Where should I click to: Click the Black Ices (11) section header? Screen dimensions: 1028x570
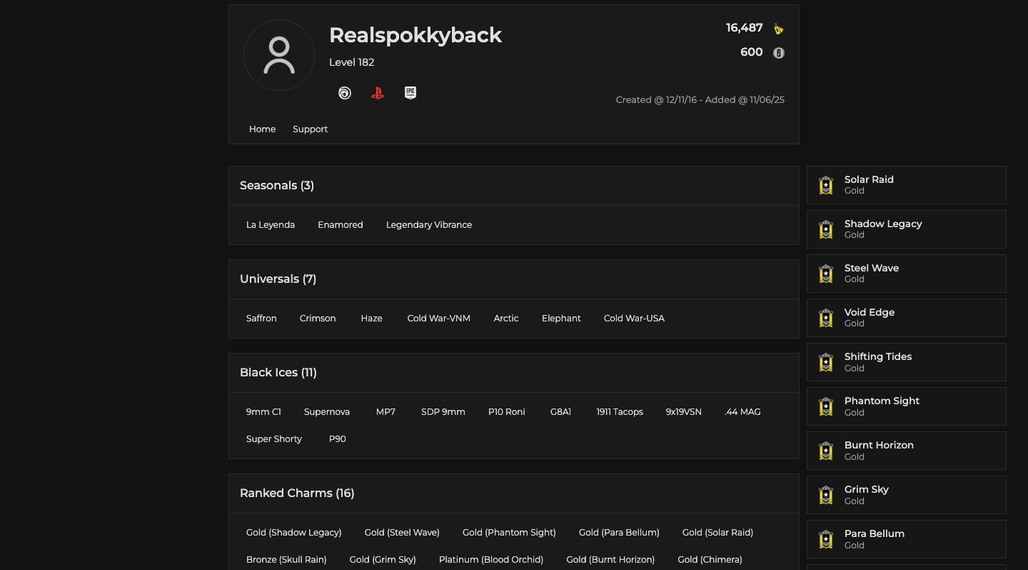tap(278, 373)
